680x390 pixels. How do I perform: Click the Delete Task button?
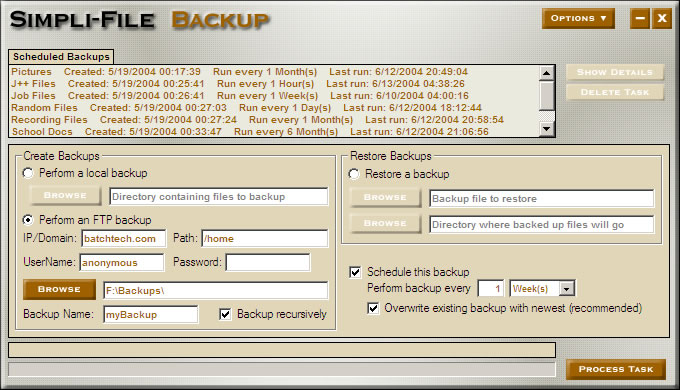tap(615, 92)
